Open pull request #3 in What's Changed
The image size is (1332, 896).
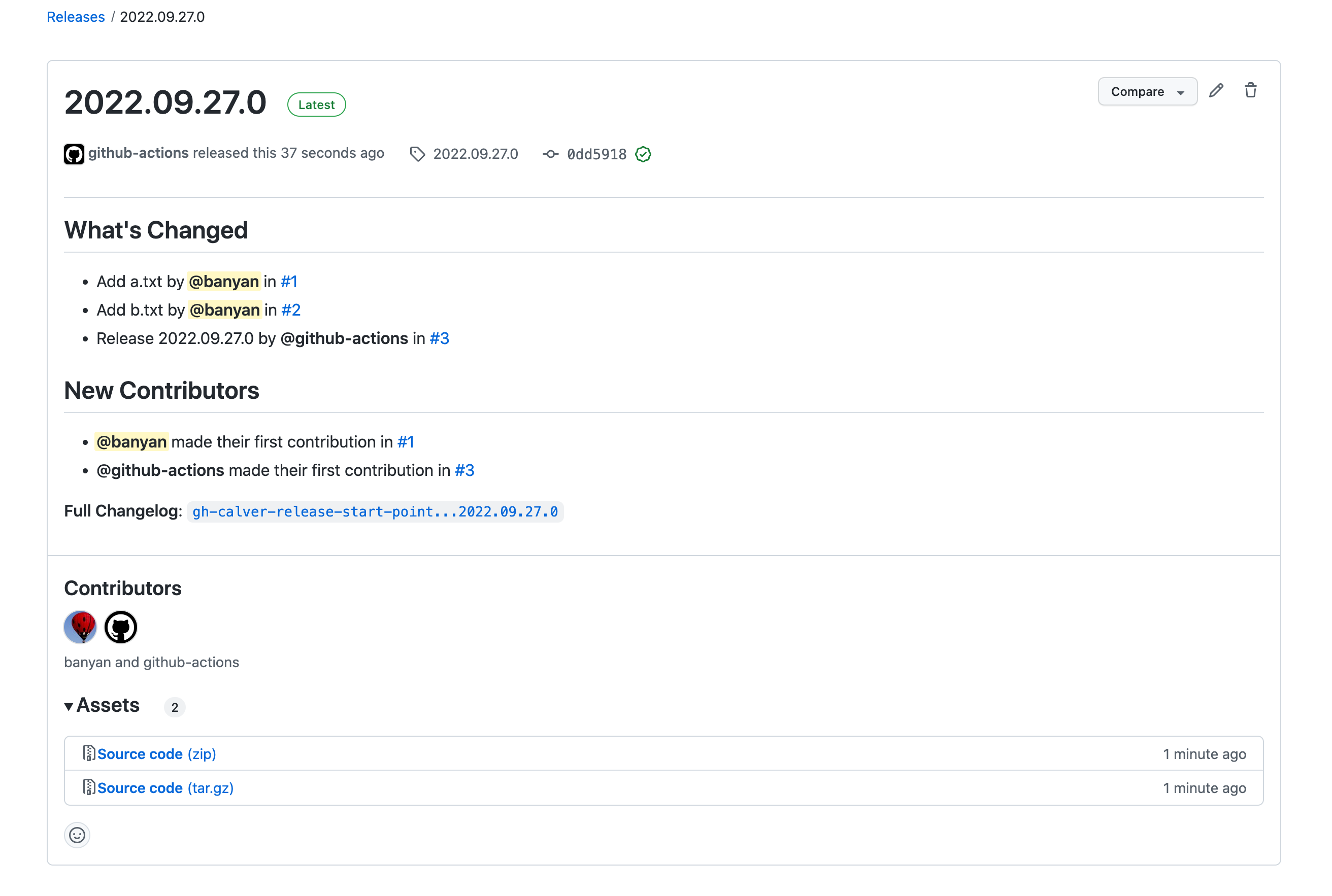click(x=439, y=338)
